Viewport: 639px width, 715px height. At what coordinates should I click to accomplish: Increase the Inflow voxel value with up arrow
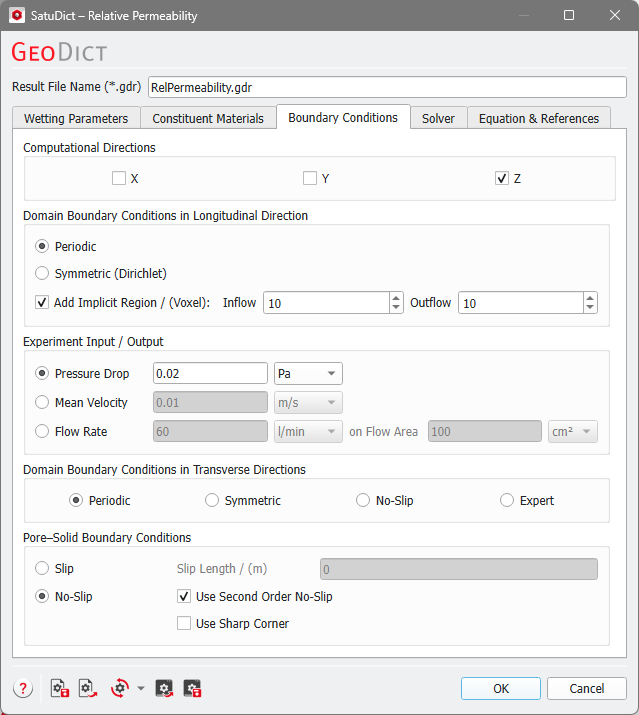[396, 297]
